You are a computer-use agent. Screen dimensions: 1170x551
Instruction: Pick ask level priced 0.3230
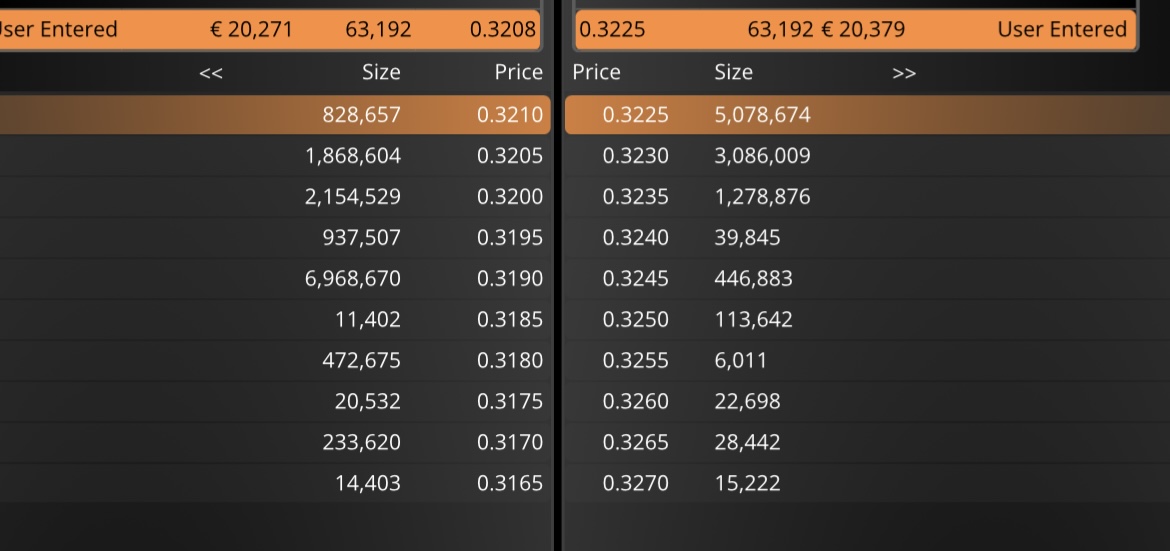click(867, 155)
